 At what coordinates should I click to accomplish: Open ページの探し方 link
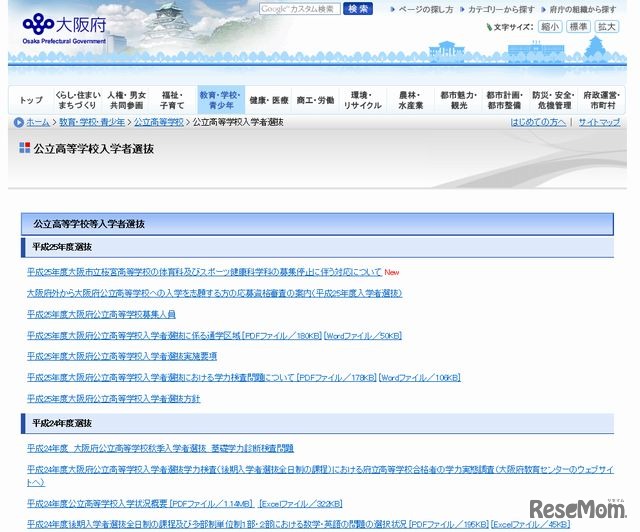tap(426, 9)
